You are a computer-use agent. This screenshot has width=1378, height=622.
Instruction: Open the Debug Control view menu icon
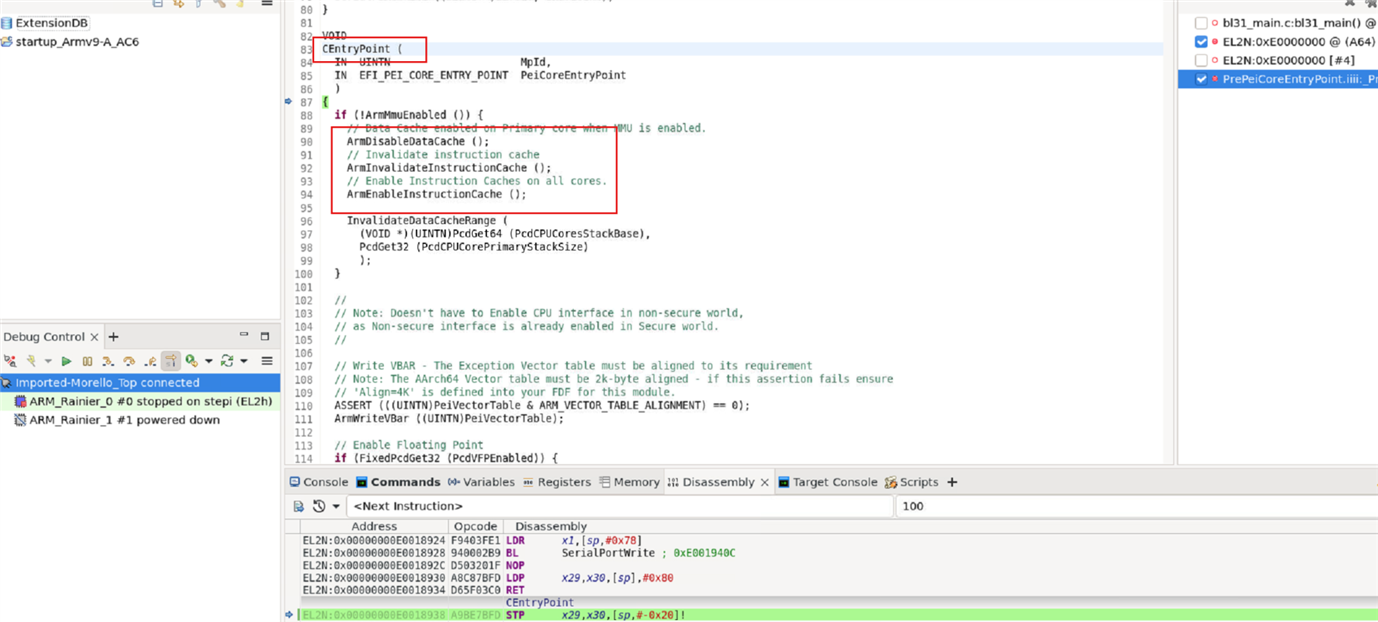[267, 361]
